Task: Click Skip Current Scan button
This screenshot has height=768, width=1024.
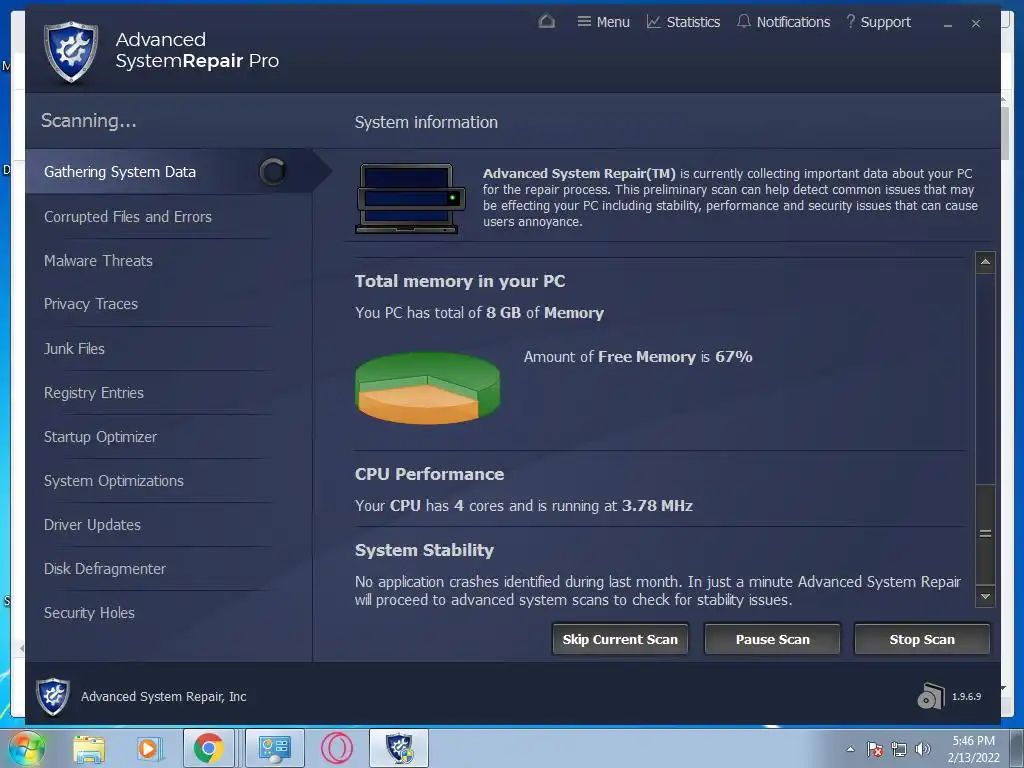Action: pyautogui.click(x=620, y=639)
